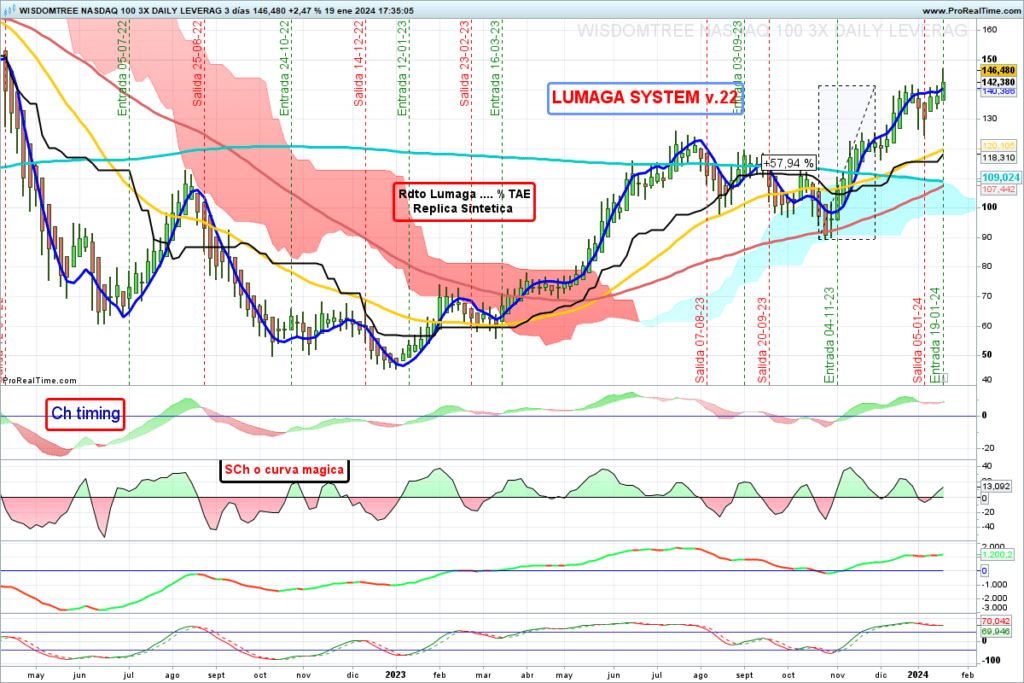The image size is (1024, 683).
Task: Select the Salida 14-12-22 marker
Action: [x=359, y=63]
